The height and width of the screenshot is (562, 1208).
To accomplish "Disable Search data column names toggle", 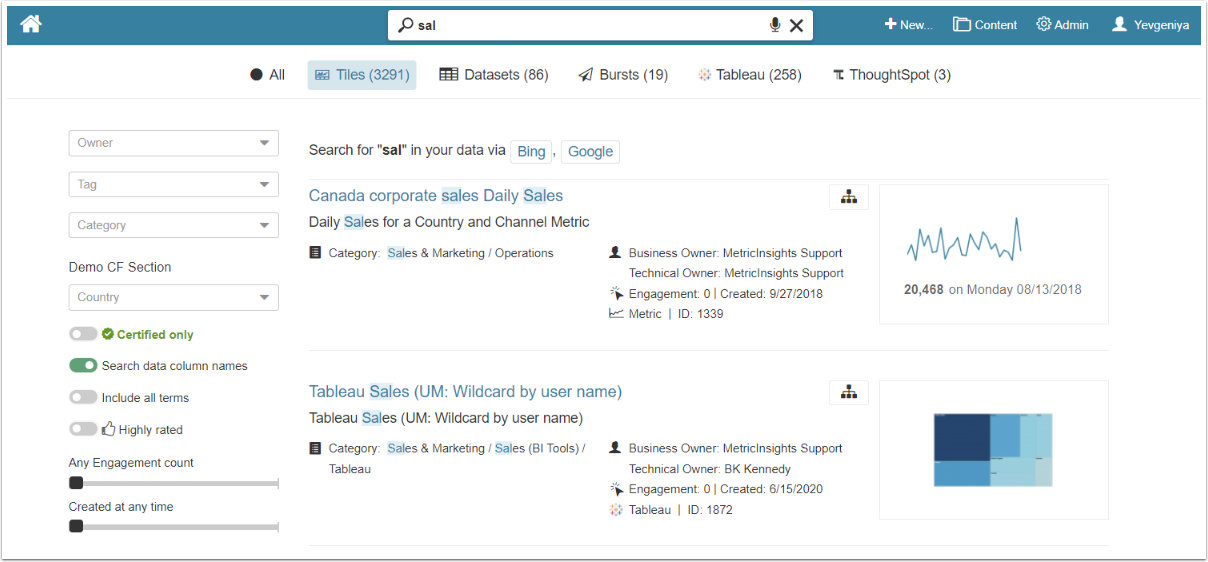I will point(83,366).
